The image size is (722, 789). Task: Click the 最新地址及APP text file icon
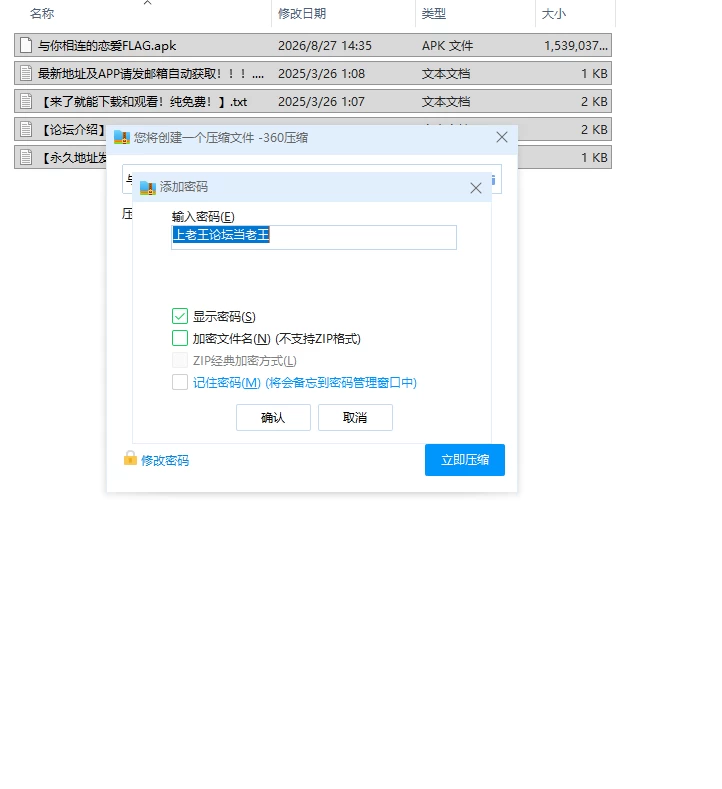pos(26,73)
